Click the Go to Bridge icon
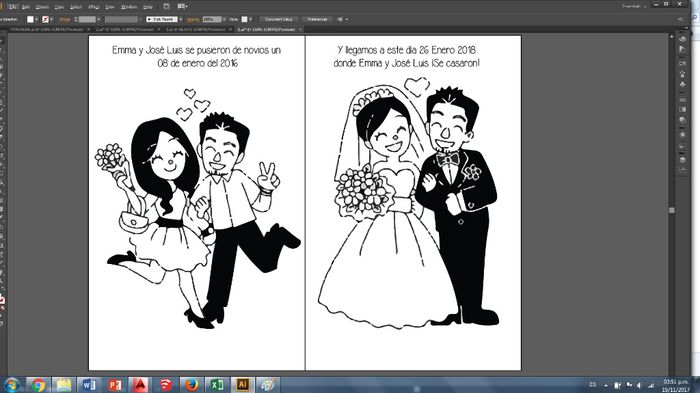 (167, 6)
